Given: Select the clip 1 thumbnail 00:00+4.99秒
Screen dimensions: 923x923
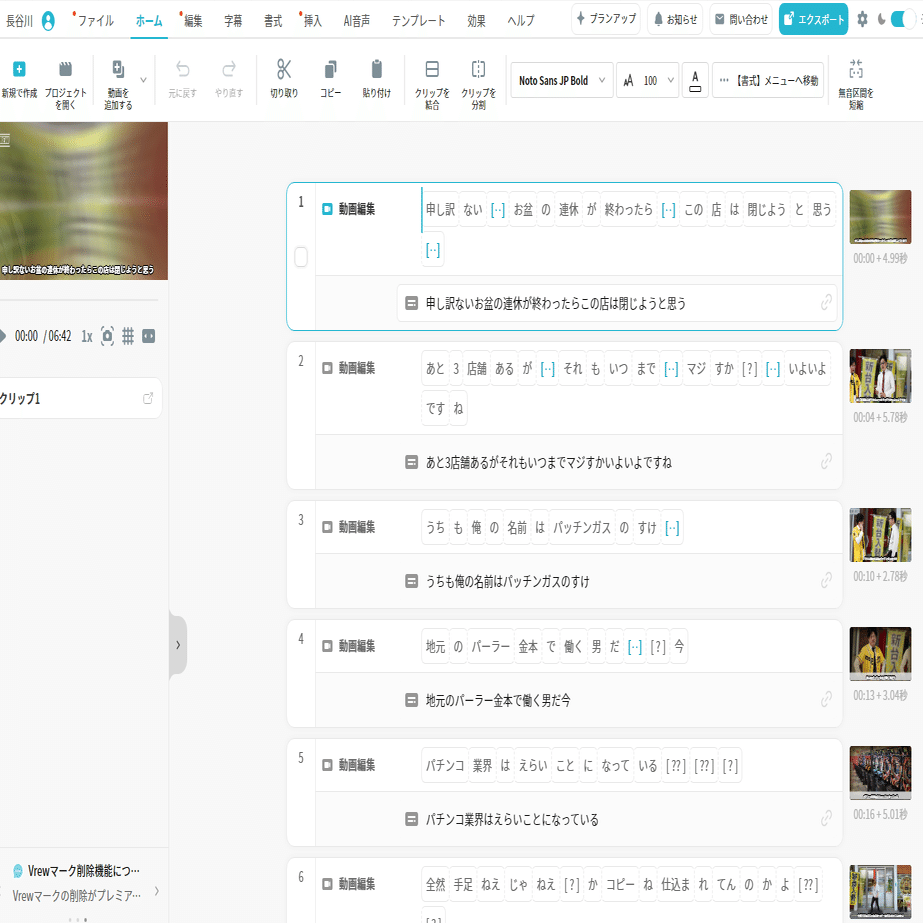Looking at the screenshot, I should coord(880,217).
